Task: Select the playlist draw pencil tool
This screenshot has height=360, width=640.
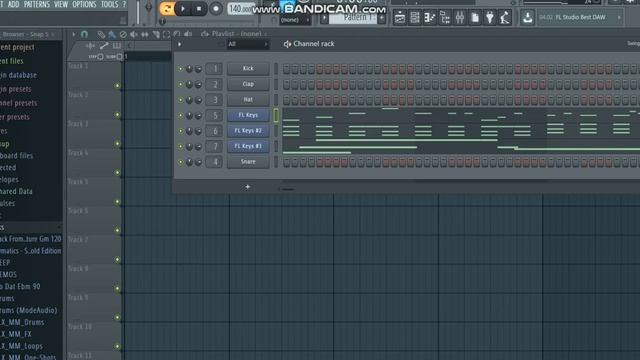Action: point(101,35)
